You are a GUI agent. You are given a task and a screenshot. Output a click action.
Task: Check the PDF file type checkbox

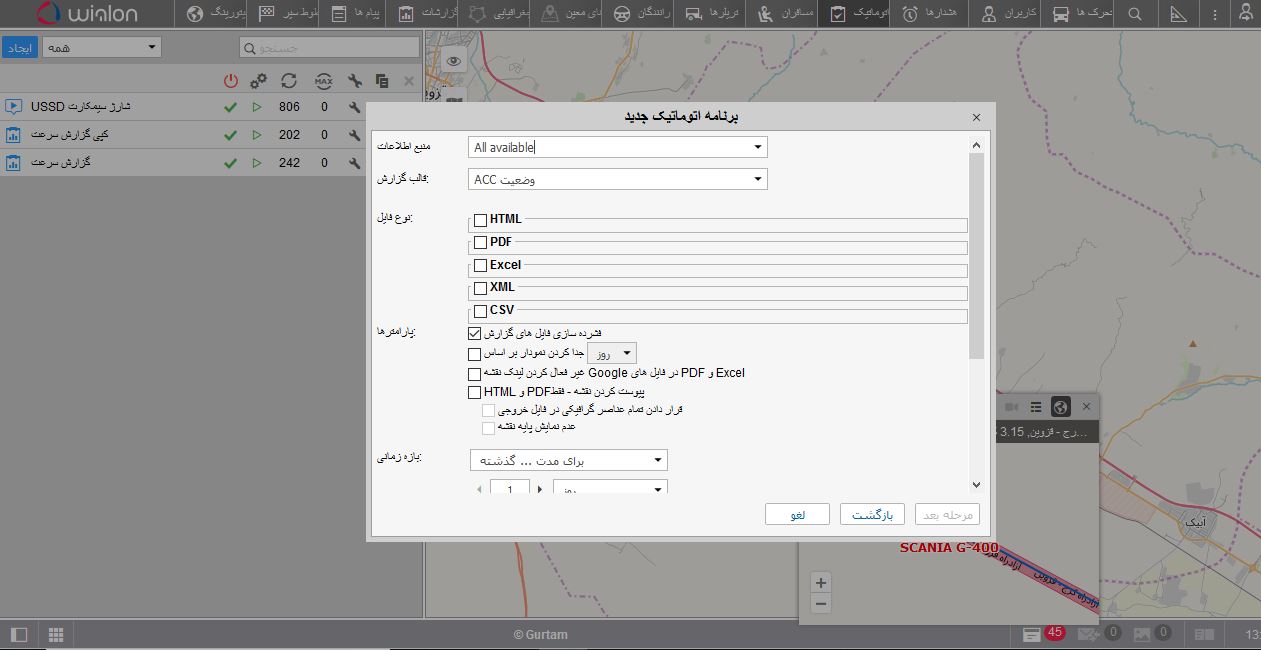(481, 242)
